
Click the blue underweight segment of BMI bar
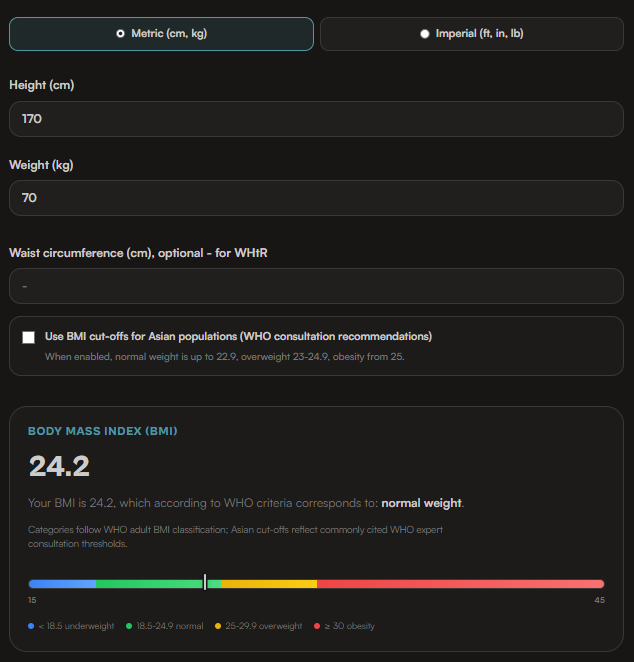62,584
